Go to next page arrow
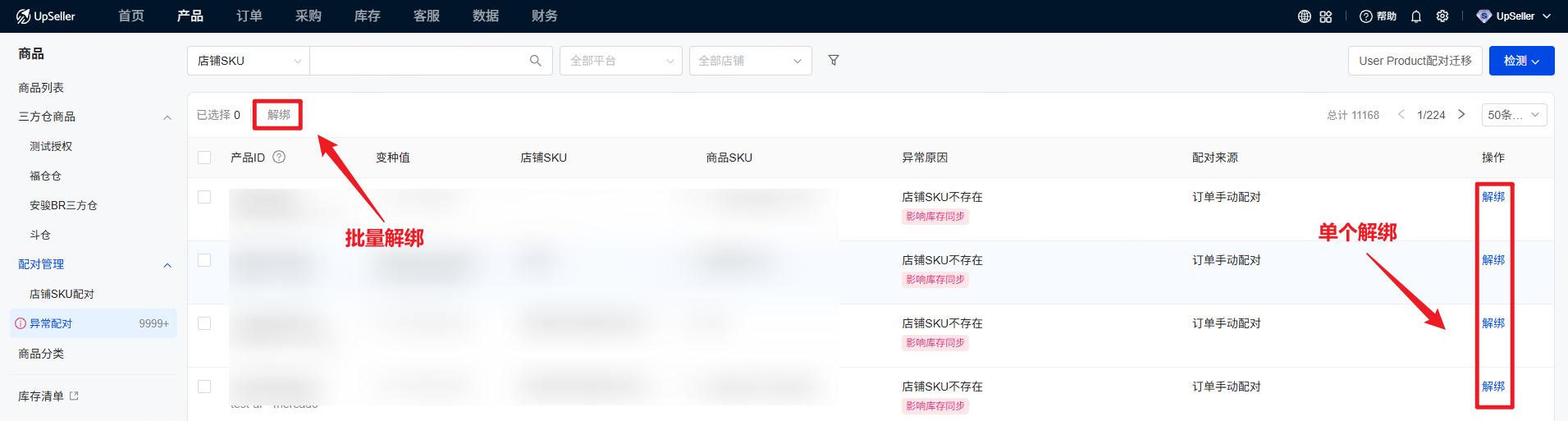This screenshot has height=421, width=1568. tap(1461, 115)
